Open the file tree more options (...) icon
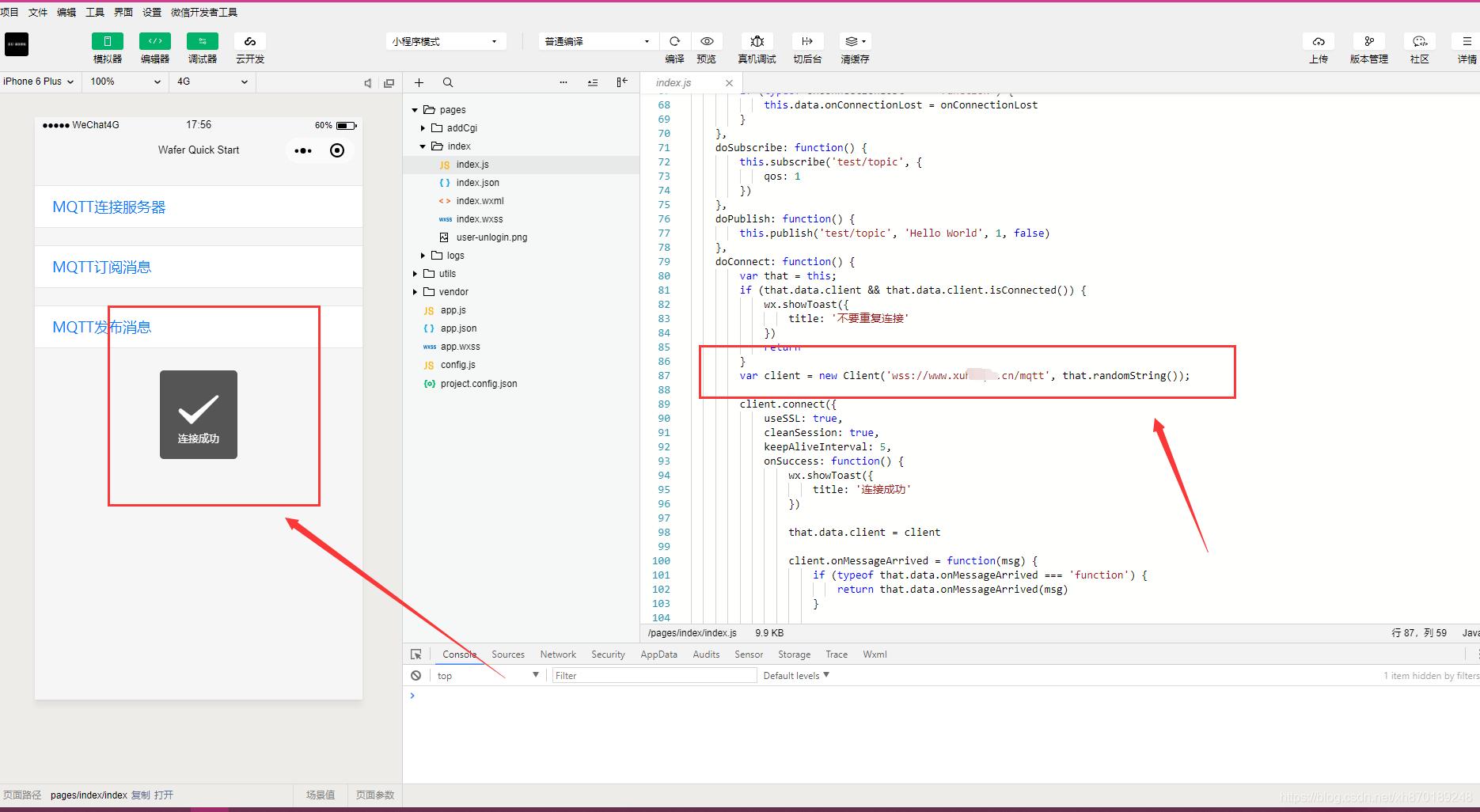 pos(564,82)
